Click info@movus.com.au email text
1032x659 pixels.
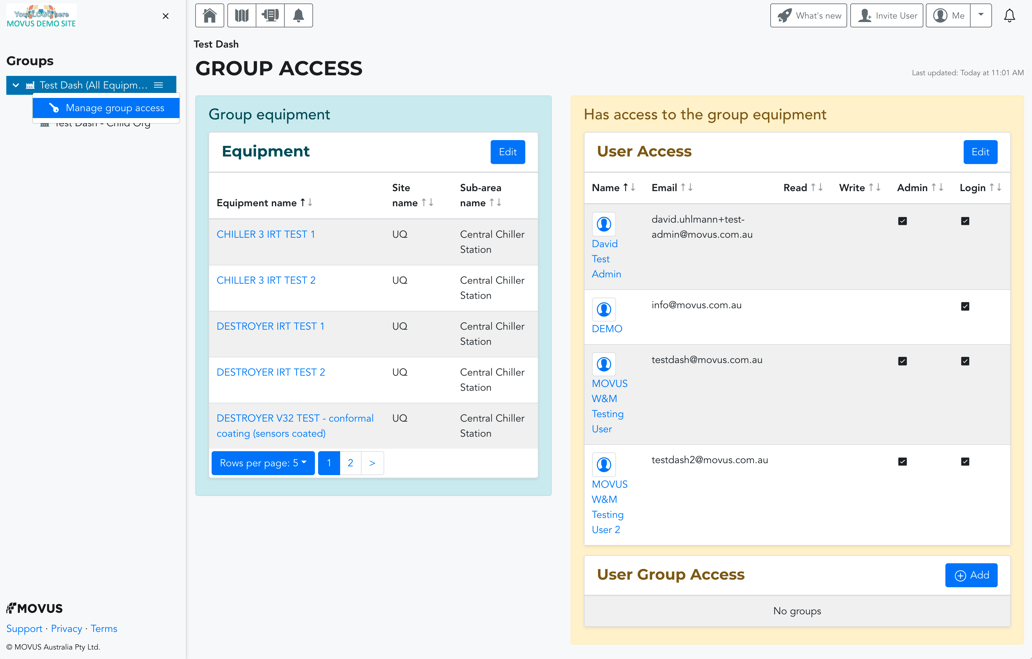[696, 305]
